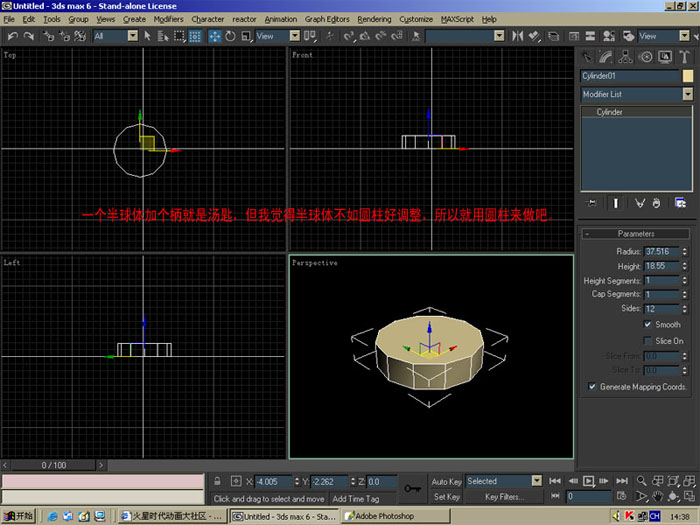
Task: Click the time slider 0 / 100 handle
Action: pyautogui.click(x=54, y=465)
